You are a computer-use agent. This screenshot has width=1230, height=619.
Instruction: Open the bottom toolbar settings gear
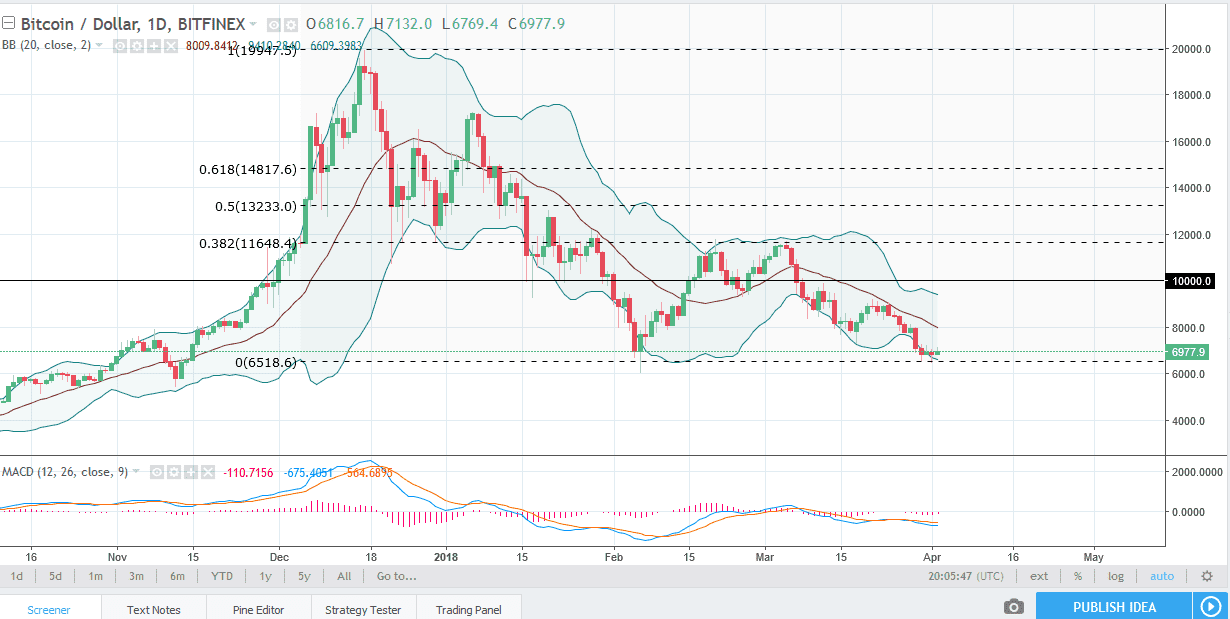1208,576
